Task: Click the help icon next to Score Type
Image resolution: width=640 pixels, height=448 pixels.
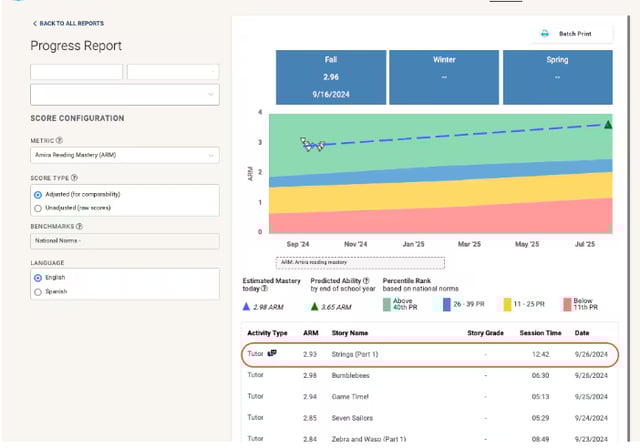Action: [x=75, y=178]
